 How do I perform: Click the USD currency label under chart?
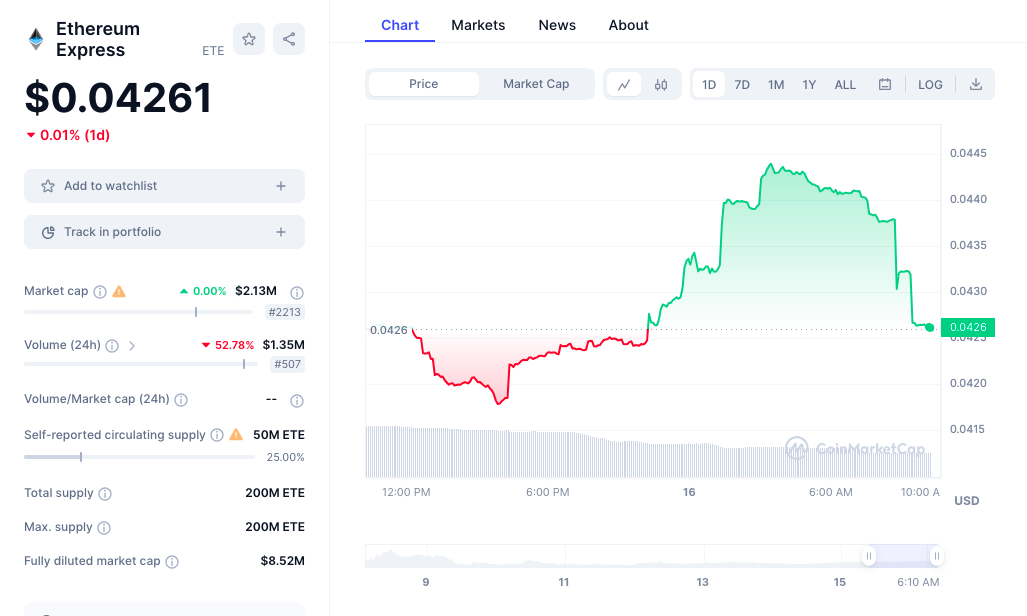tap(967, 501)
